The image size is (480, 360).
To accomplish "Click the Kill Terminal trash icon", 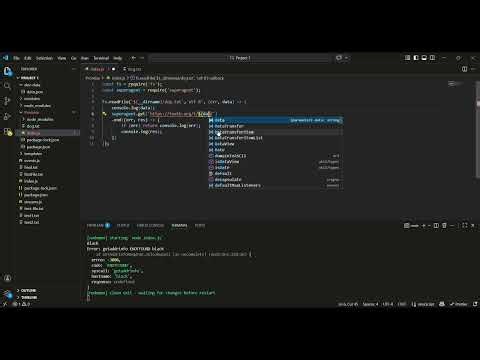I will (444, 226).
